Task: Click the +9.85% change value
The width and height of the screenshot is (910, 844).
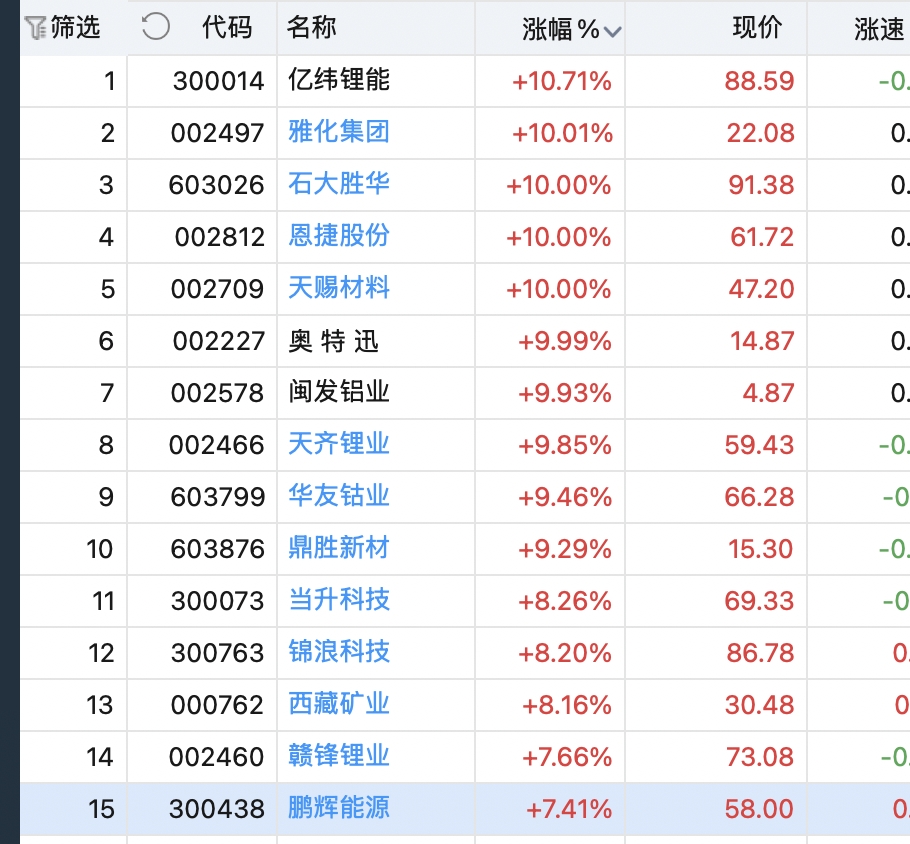Action: coord(565,446)
